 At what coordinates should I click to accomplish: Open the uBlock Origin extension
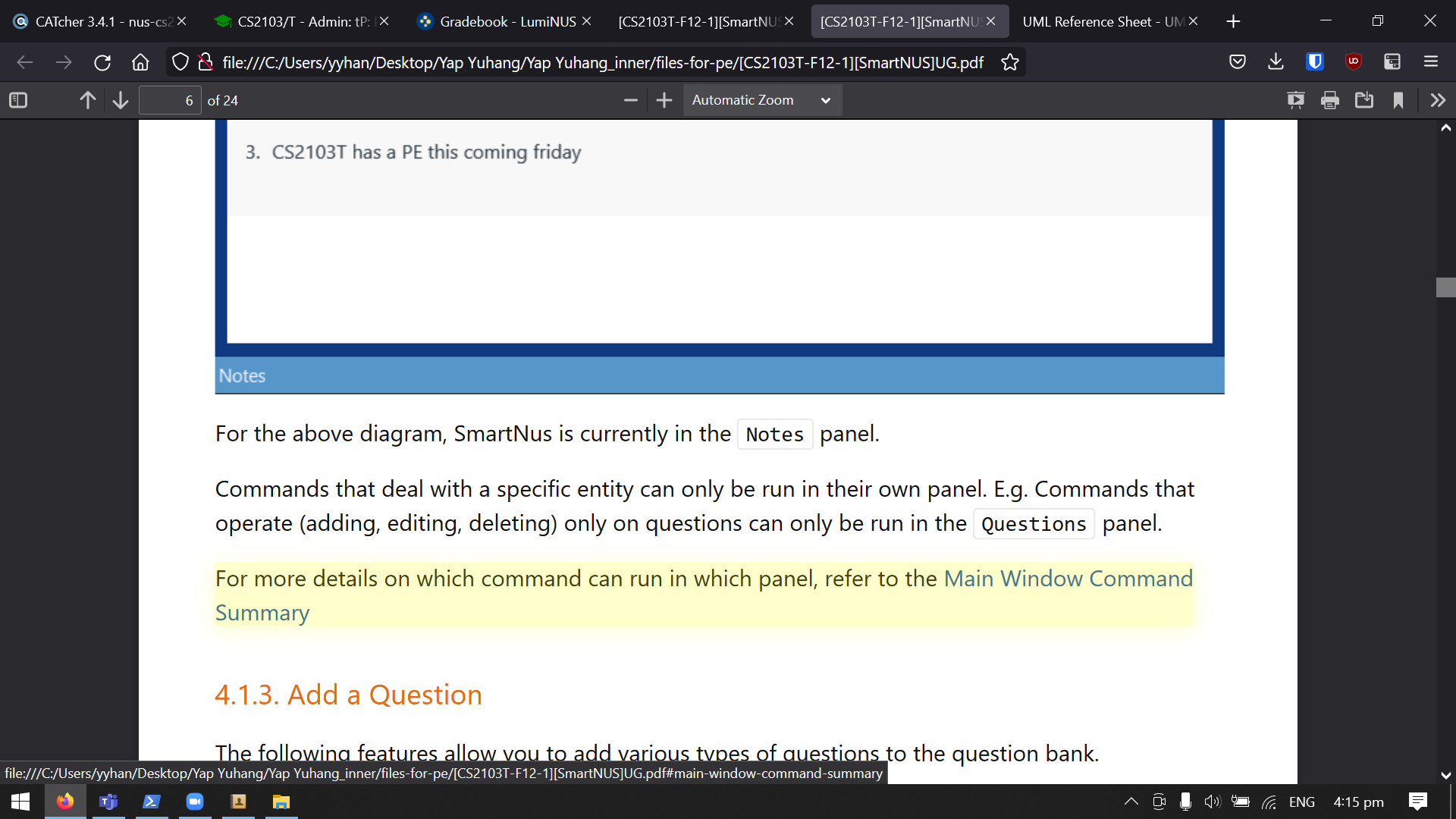[1354, 62]
